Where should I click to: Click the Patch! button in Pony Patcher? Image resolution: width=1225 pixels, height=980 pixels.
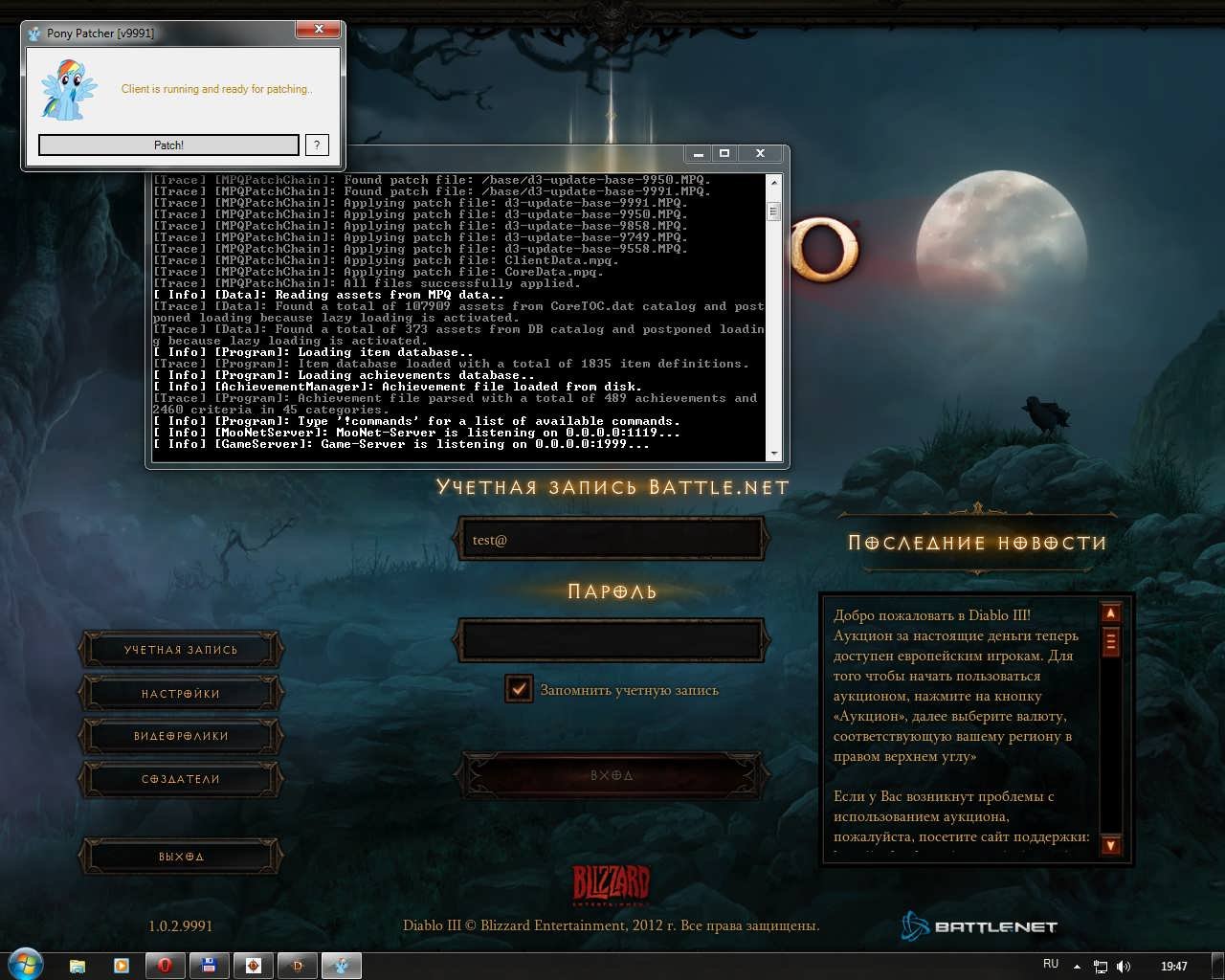point(168,145)
